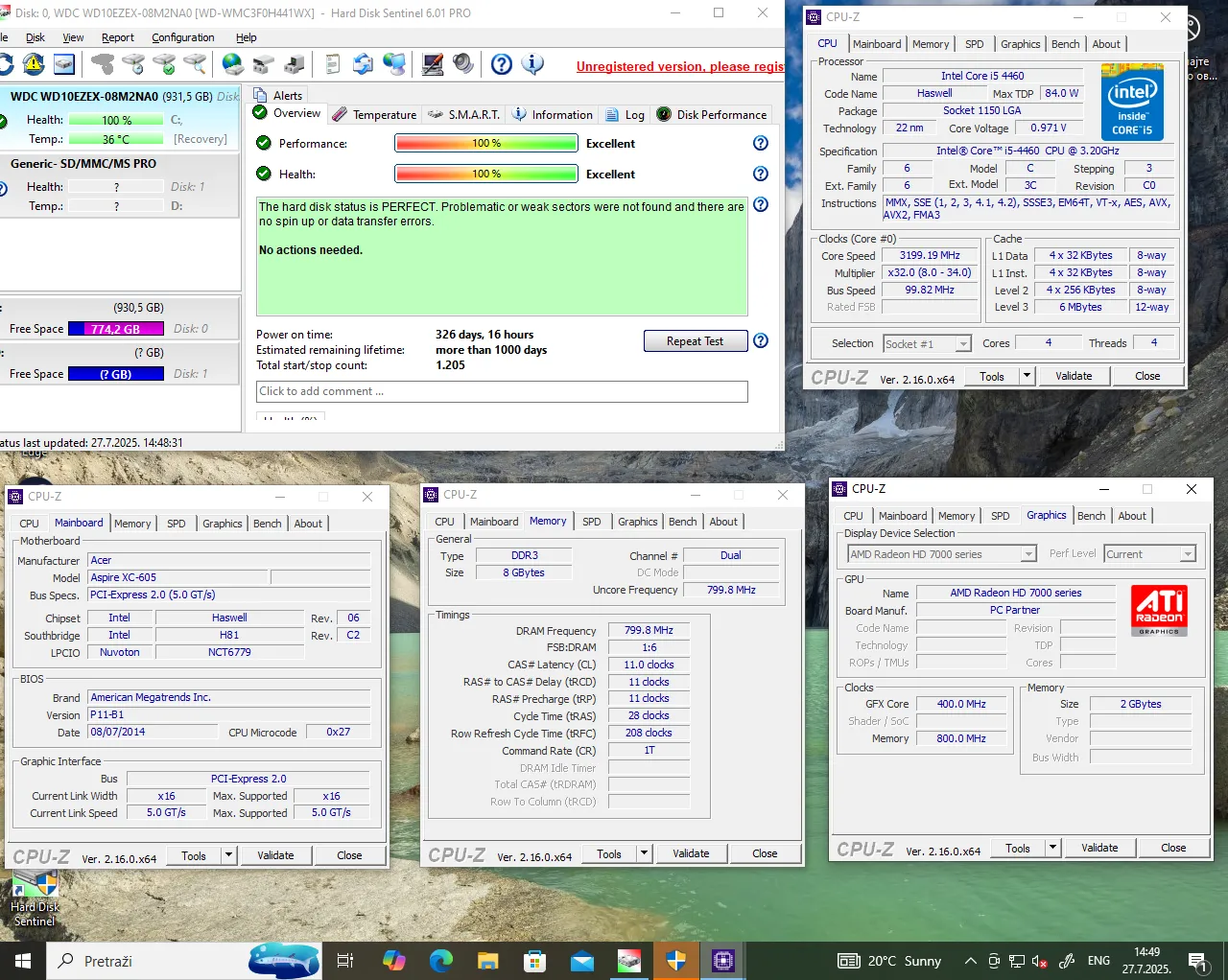Select SPD tab in top CPU-Z window

[974, 44]
